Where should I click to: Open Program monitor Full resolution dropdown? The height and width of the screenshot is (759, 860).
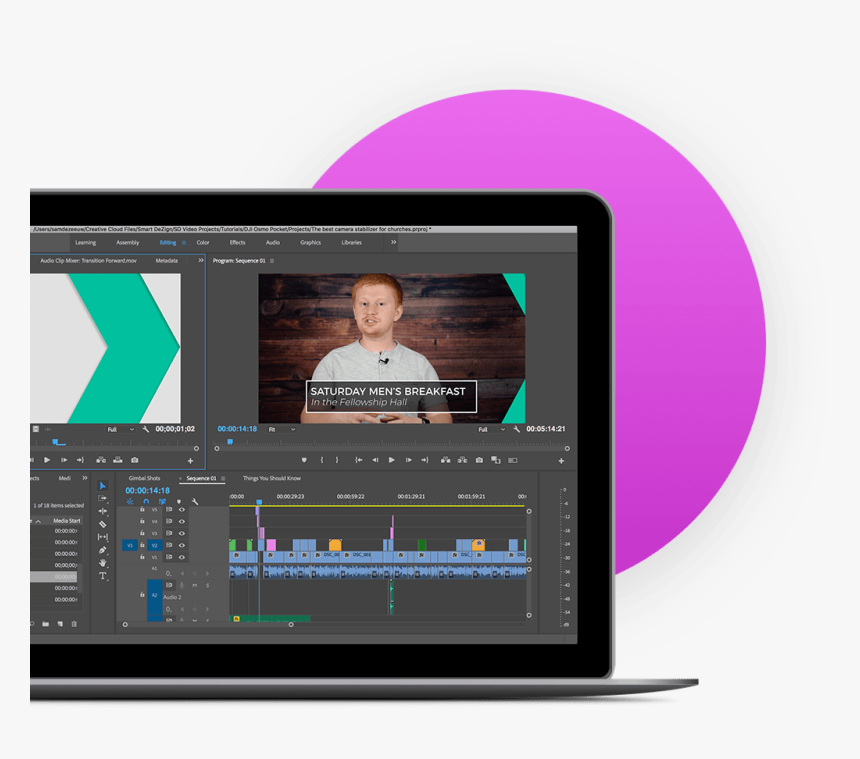[x=488, y=429]
